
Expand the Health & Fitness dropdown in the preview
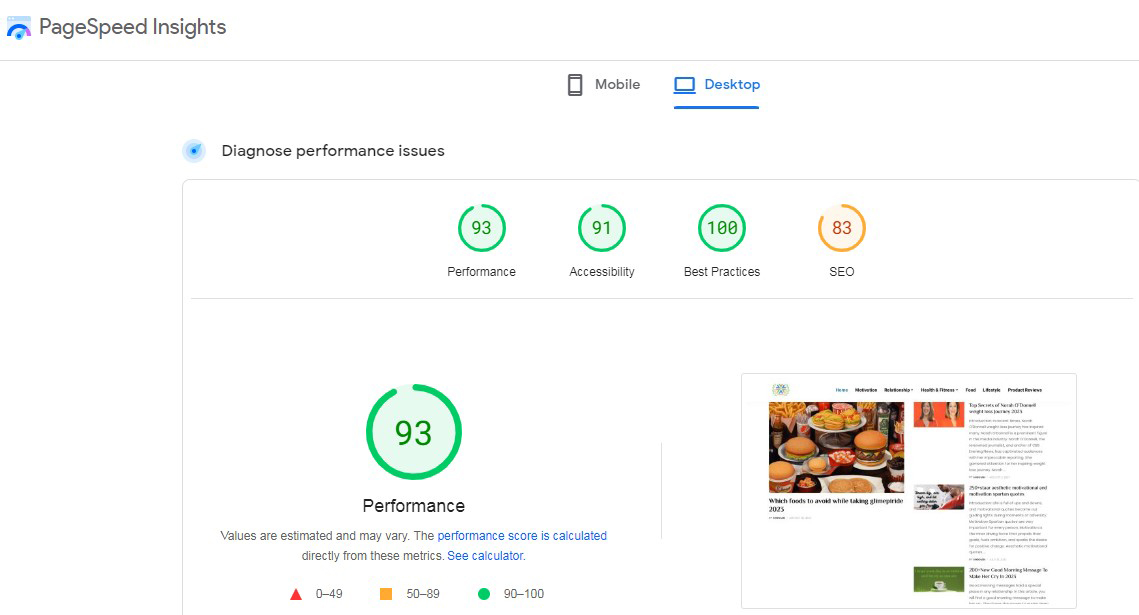[x=938, y=390]
